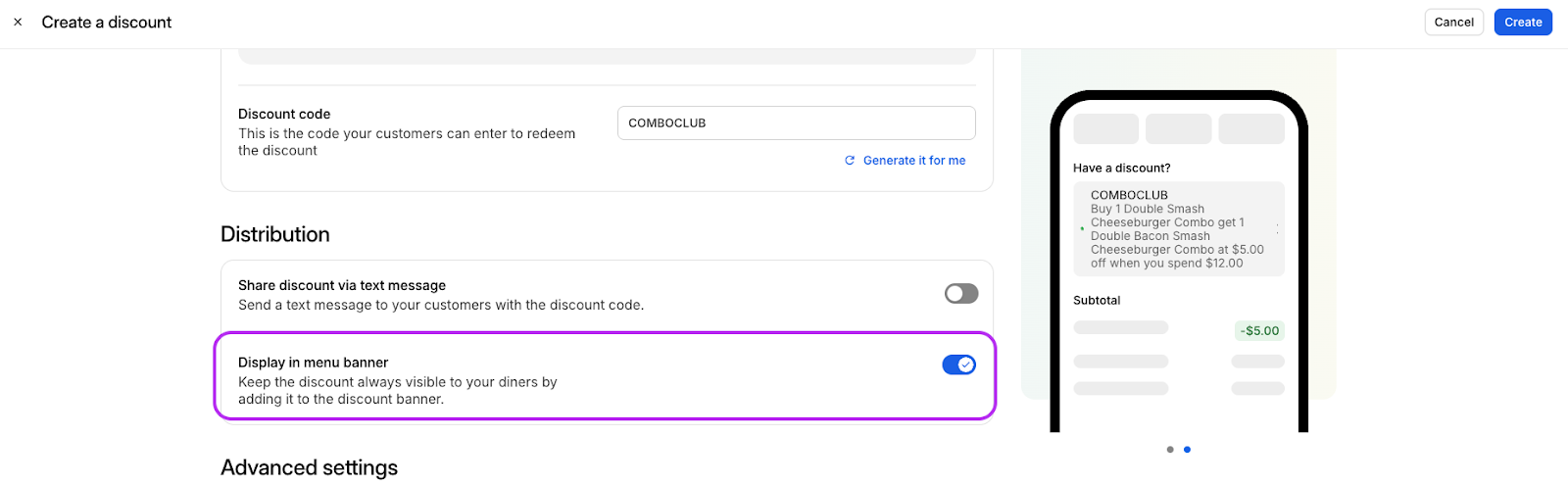The image size is (1568, 486).
Task: Click the Cancel button
Action: 1454,22
